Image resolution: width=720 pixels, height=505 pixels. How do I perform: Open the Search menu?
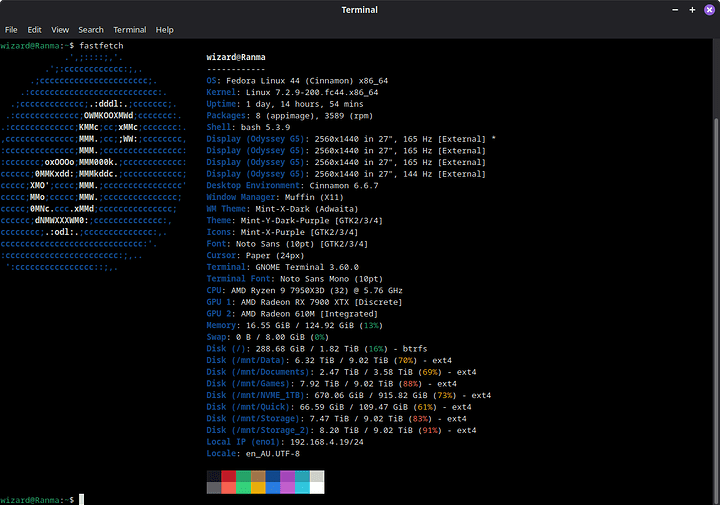point(91,30)
